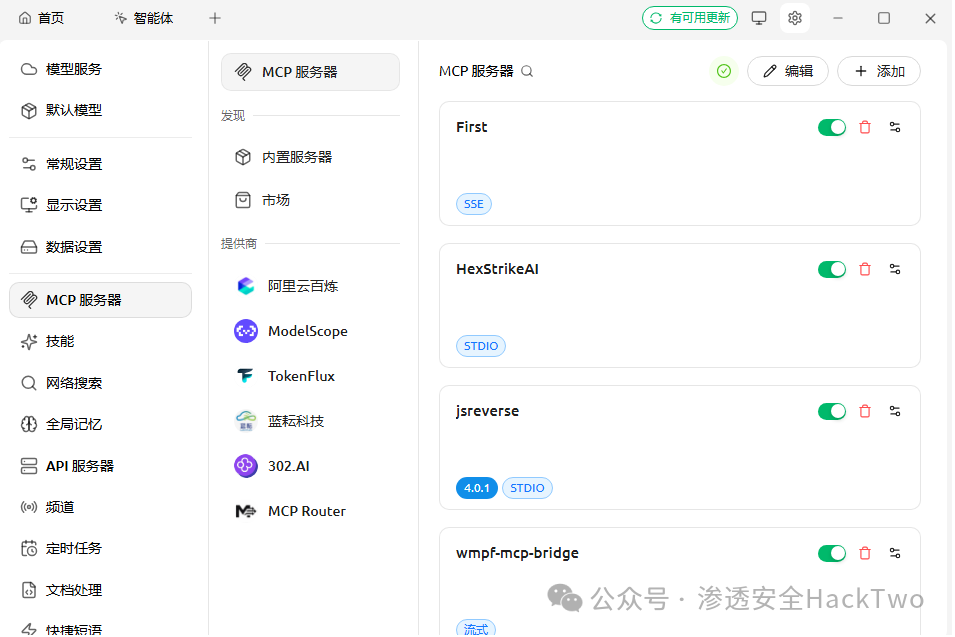The height and width of the screenshot is (637, 955).
Task: Toggle the First server switch
Action: point(832,127)
